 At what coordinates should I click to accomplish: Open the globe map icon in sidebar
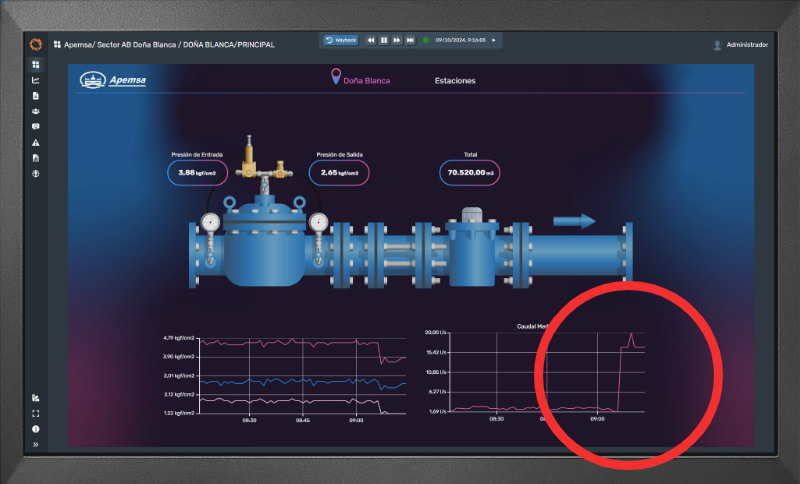(x=36, y=174)
